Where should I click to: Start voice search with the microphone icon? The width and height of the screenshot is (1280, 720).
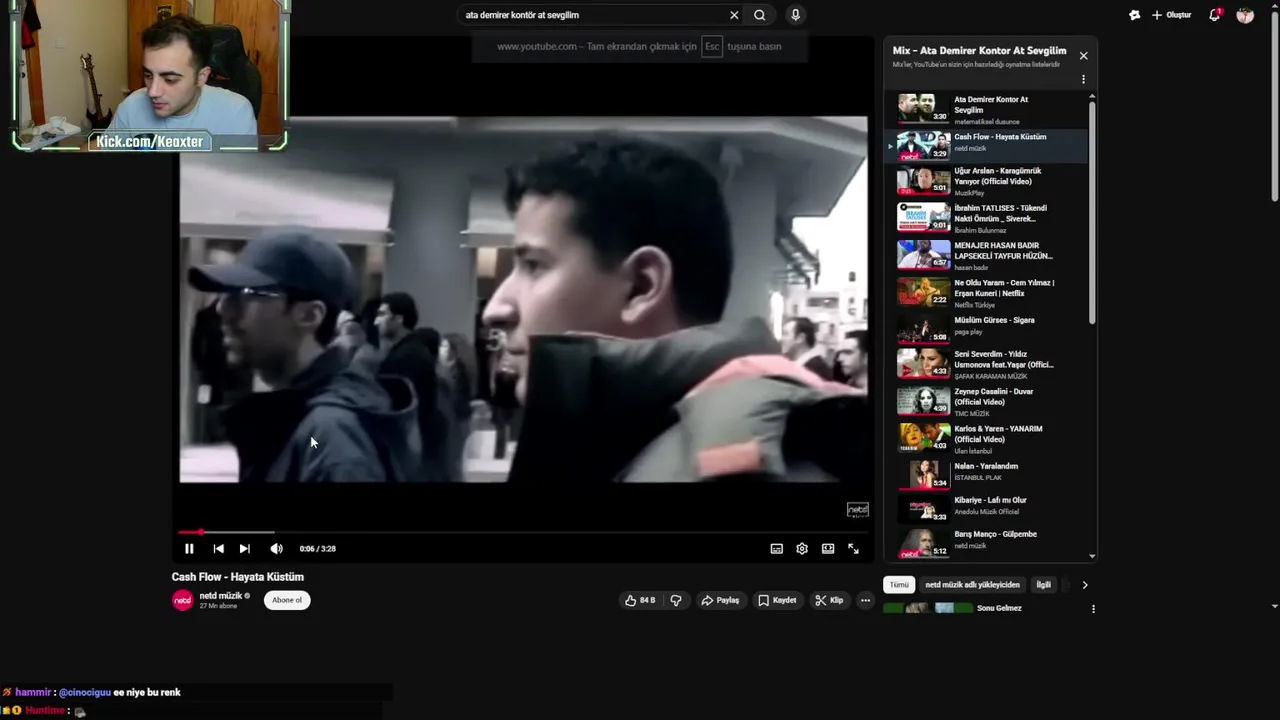tap(795, 15)
